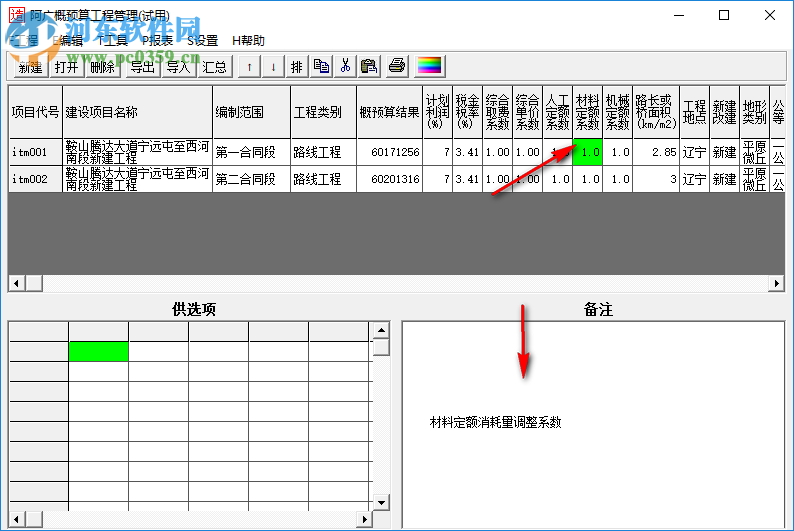Select the green cell in 供选项 grid

click(98, 351)
